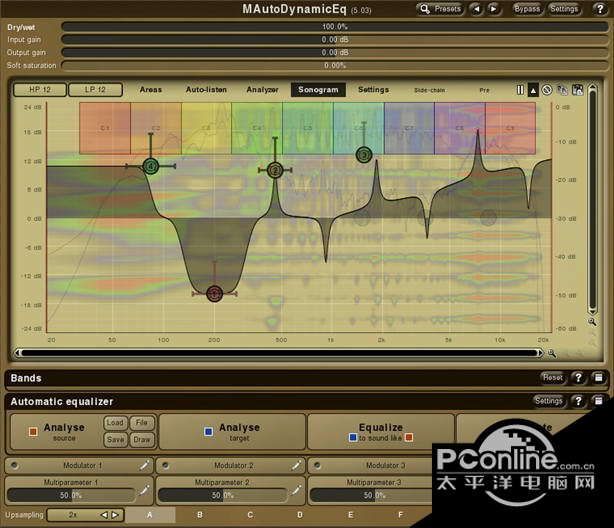Screen dimensions: 614x528
Task: Open help for Automatic equalizer
Action: click(x=578, y=401)
